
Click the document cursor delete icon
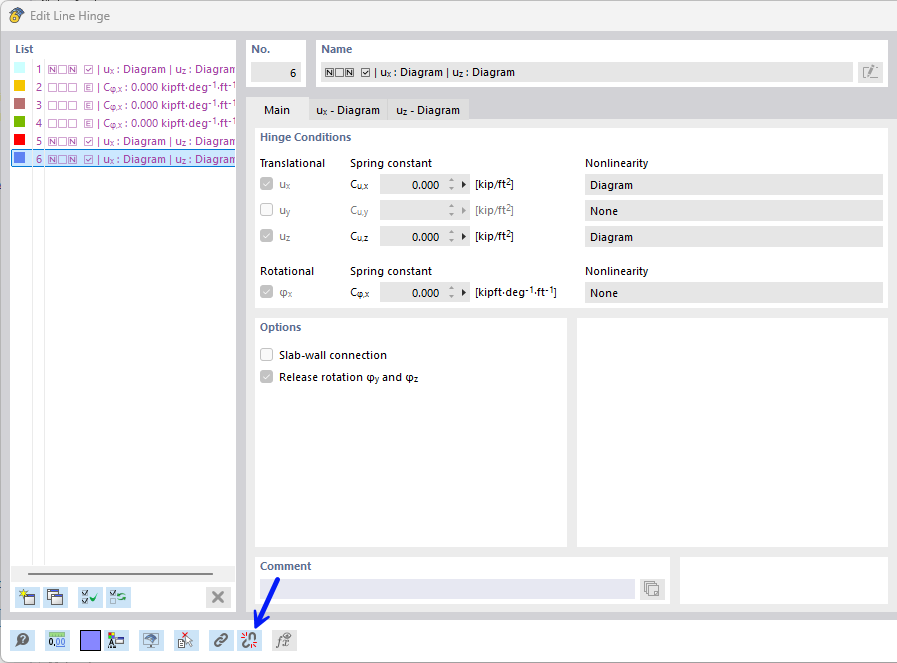coord(185,640)
